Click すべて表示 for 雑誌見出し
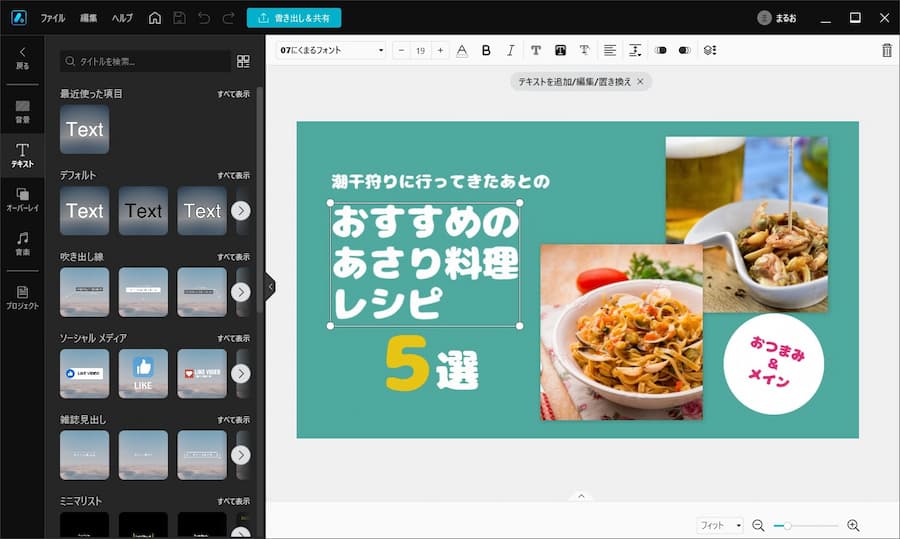900x539 pixels. point(234,420)
